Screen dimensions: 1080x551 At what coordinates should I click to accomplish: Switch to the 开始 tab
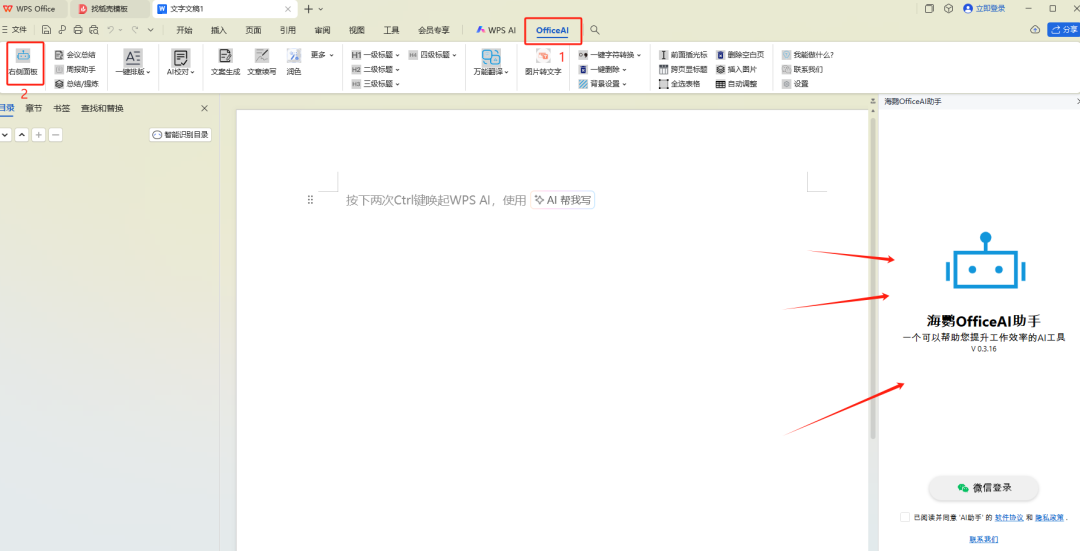[184, 30]
